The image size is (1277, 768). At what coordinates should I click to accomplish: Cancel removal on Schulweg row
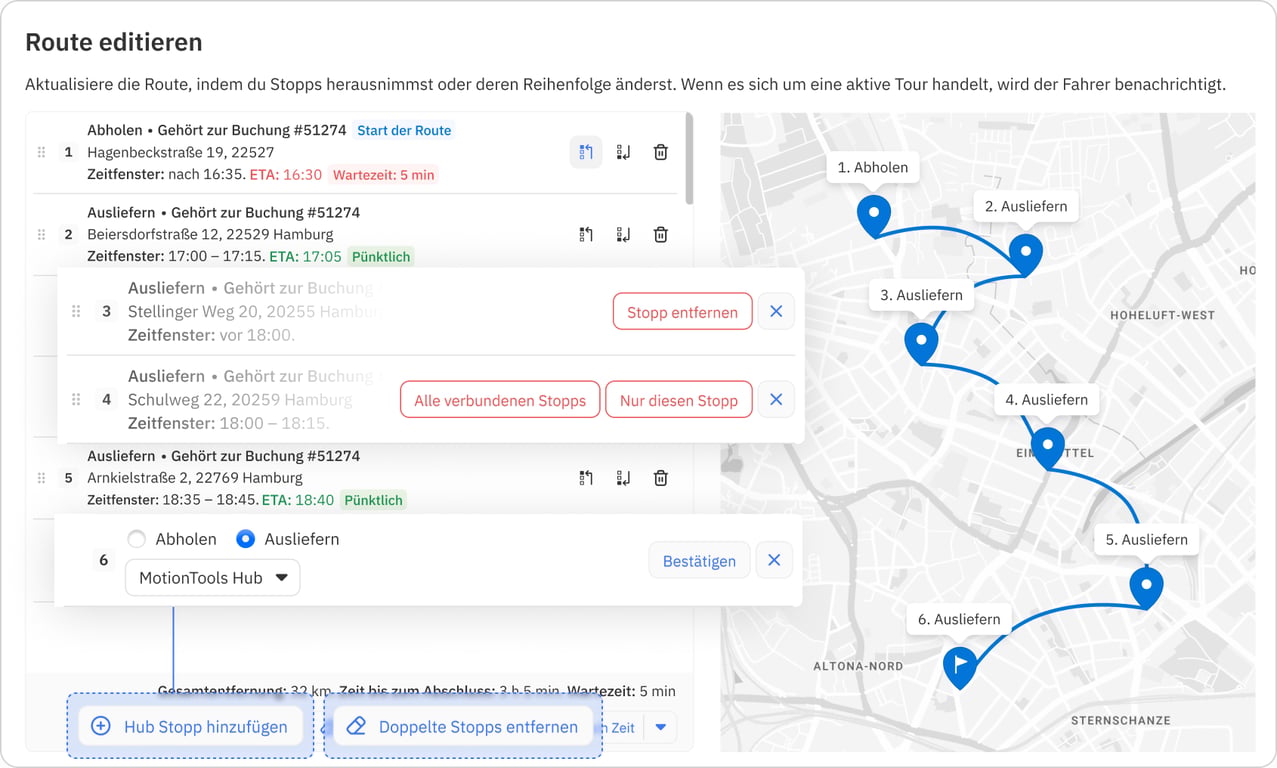(x=776, y=399)
